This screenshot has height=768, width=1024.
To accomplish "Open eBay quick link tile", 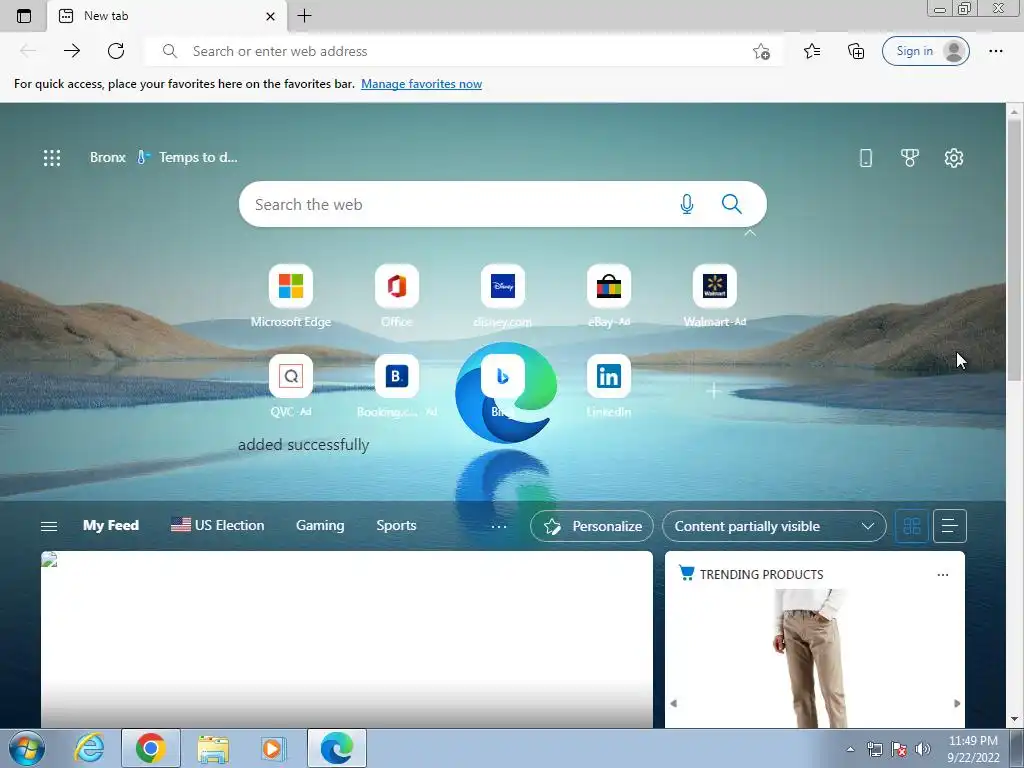I will pos(609,296).
